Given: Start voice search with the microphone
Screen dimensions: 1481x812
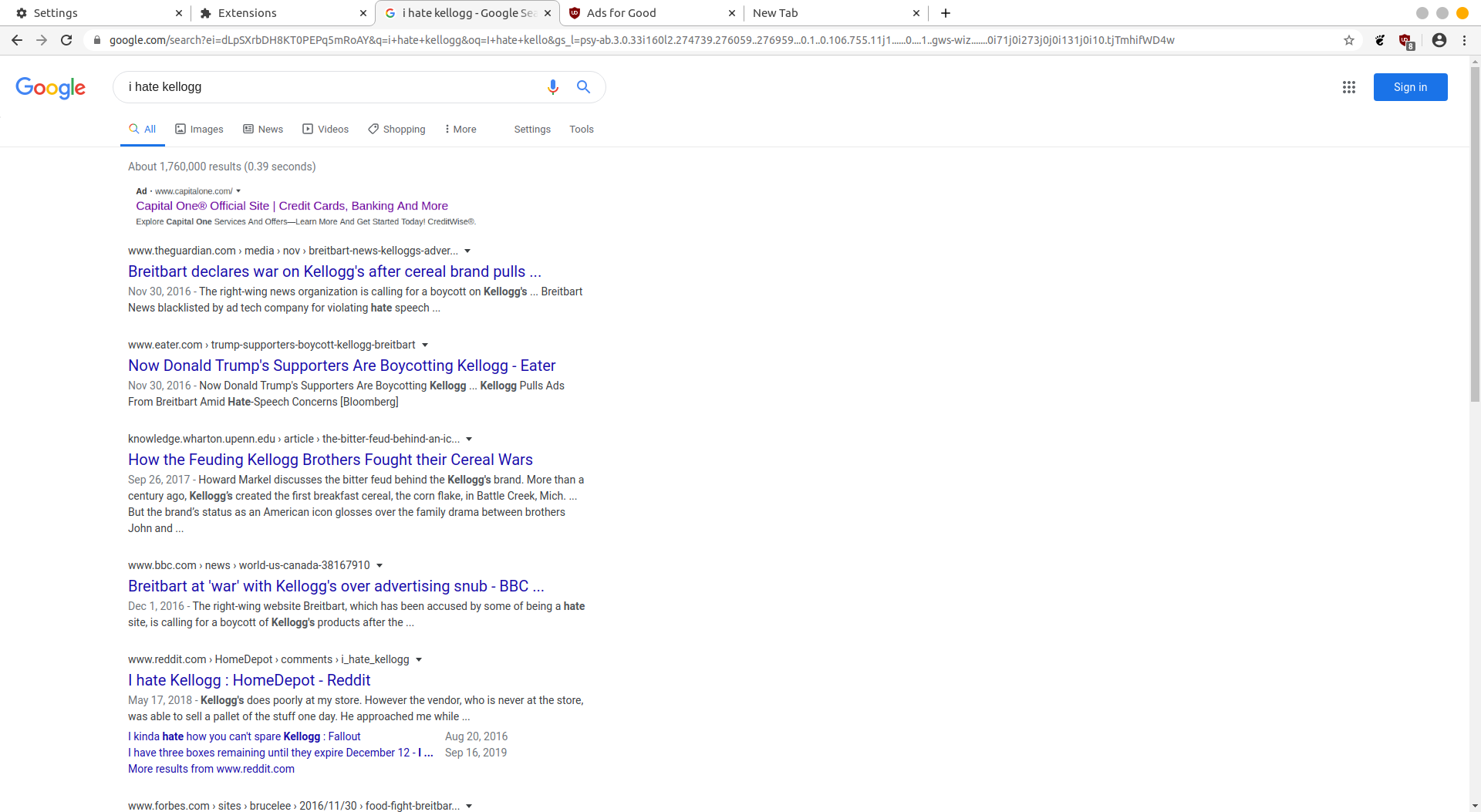Looking at the screenshot, I should (552, 87).
